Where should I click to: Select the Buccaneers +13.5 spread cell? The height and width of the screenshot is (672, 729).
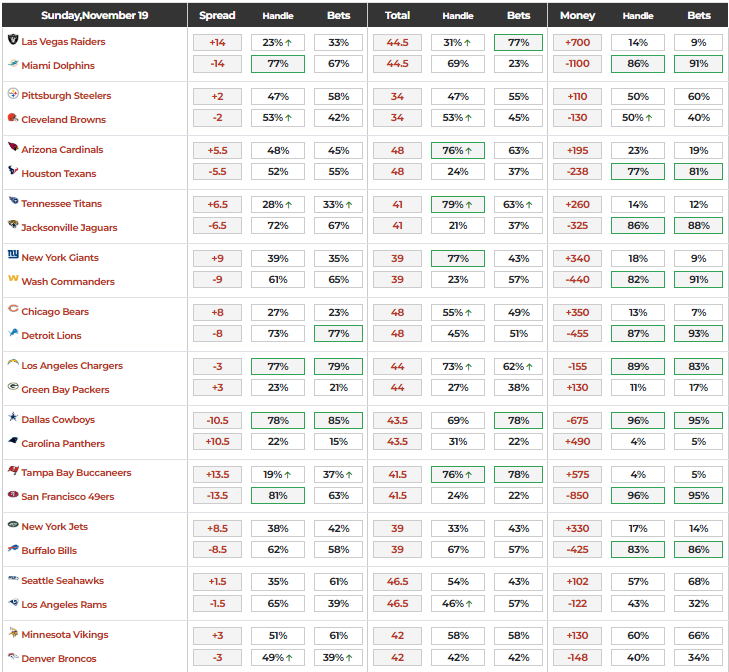(x=217, y=474)
